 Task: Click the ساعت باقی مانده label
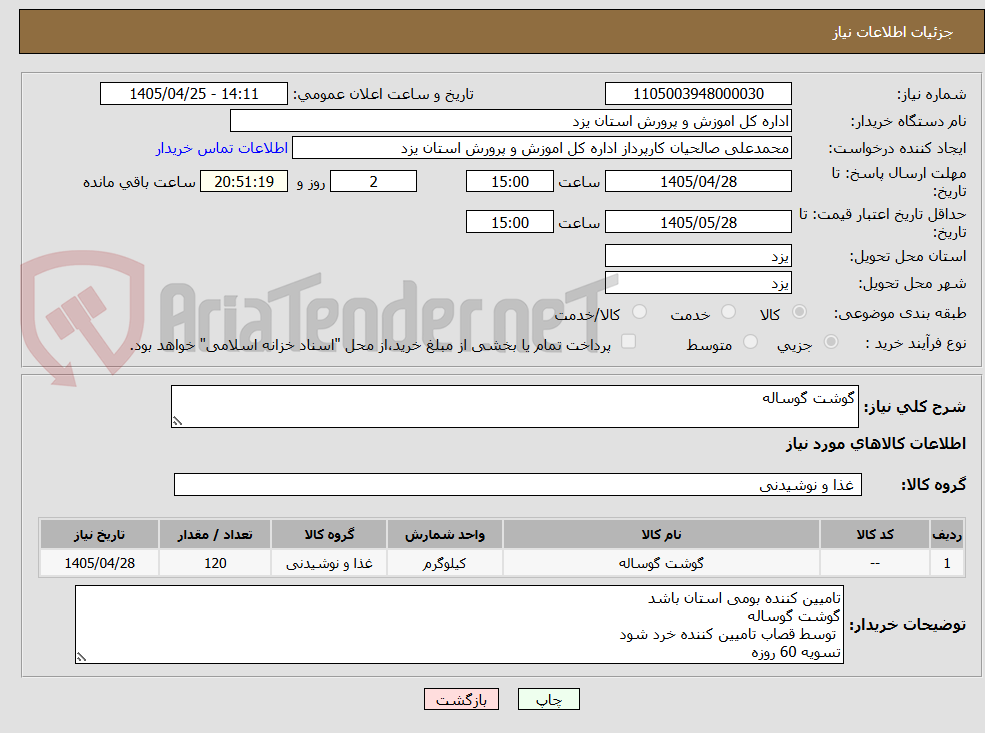[x=139, y=182]
